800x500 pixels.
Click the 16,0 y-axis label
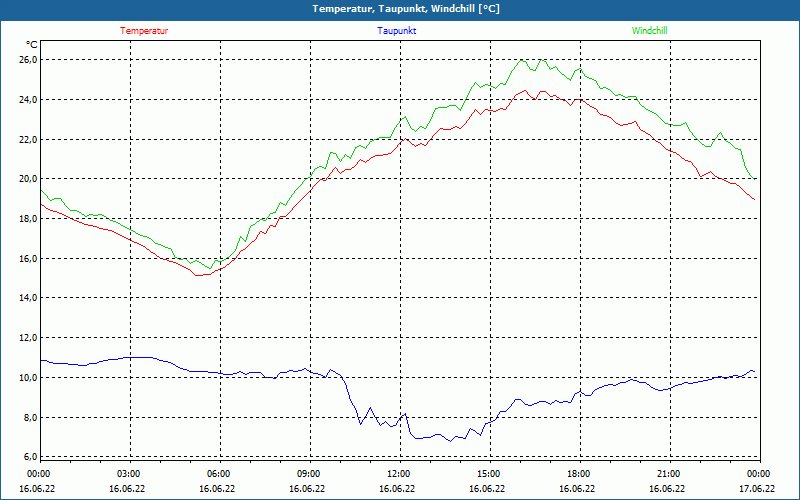(x=28, y=258)
